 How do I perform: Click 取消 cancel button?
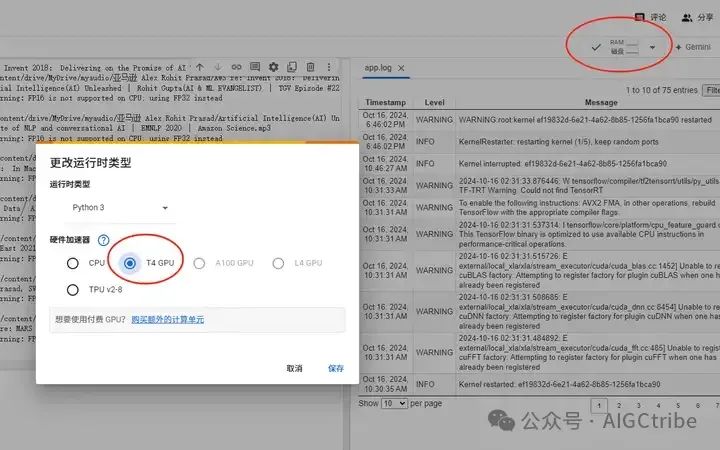tap(294, 368)
